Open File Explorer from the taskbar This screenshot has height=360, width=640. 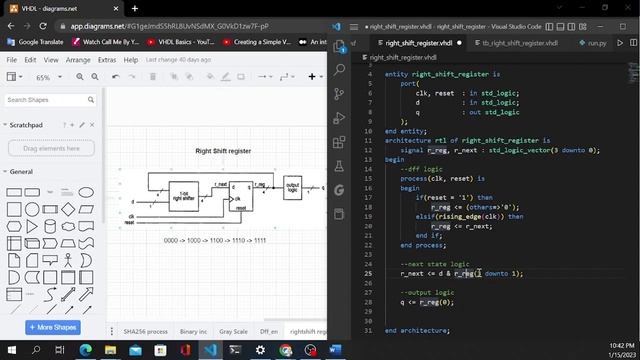pyautogui.click(x=110, y=350)
